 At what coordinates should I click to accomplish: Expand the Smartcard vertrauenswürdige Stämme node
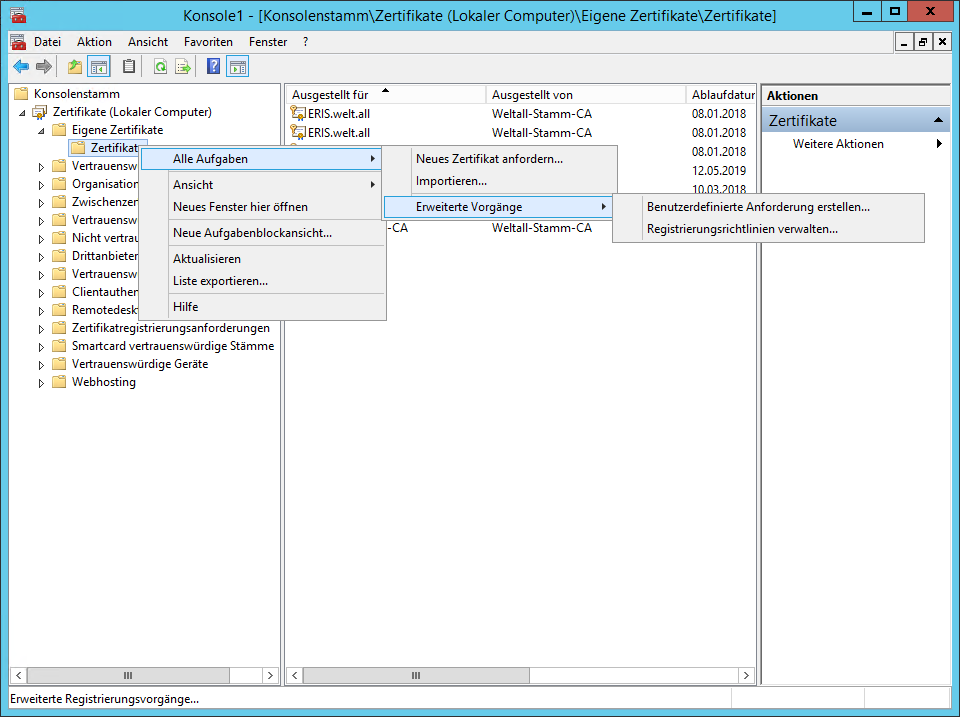[41, 347]
